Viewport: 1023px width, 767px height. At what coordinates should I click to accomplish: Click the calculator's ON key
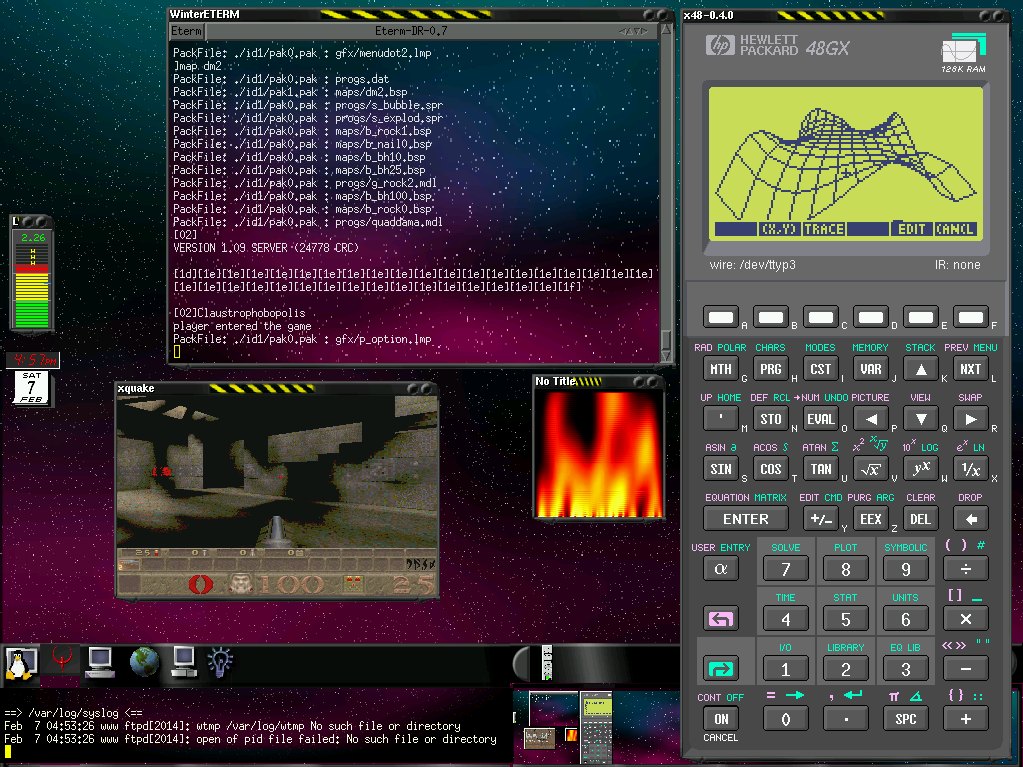pyautogui.click(x=721, y=719)
